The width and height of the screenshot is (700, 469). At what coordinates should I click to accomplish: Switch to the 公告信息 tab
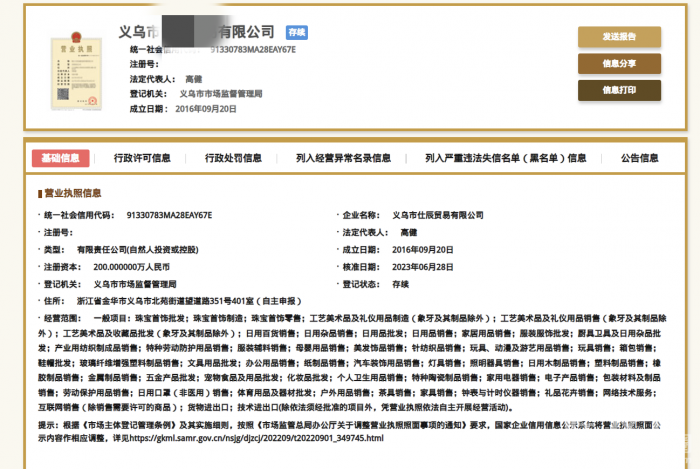point(639,158)
